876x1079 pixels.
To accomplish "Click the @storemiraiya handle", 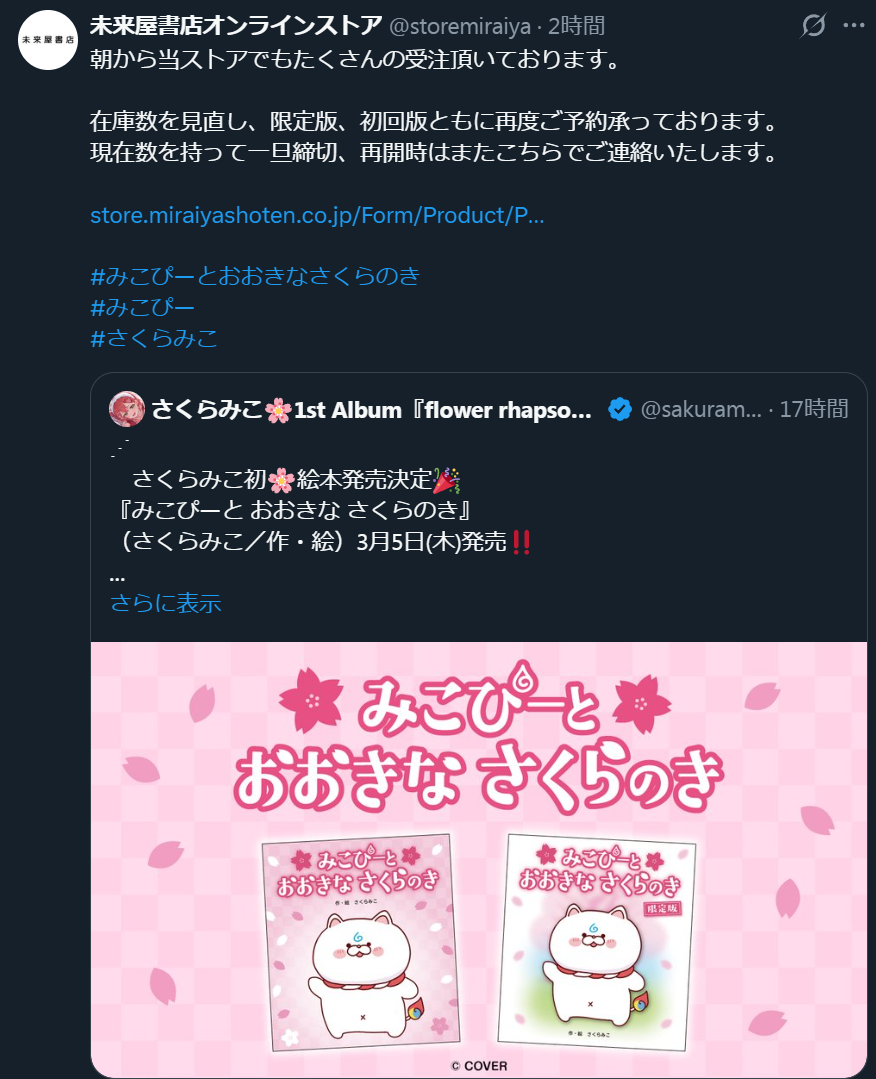I will point(460,26).
